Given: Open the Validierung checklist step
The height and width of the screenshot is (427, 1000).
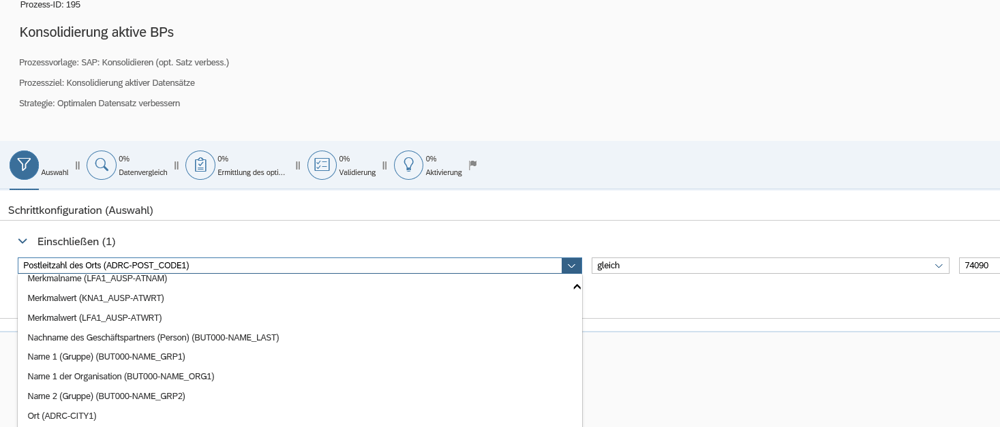Looking at the screenshot, I should (321, 165).
